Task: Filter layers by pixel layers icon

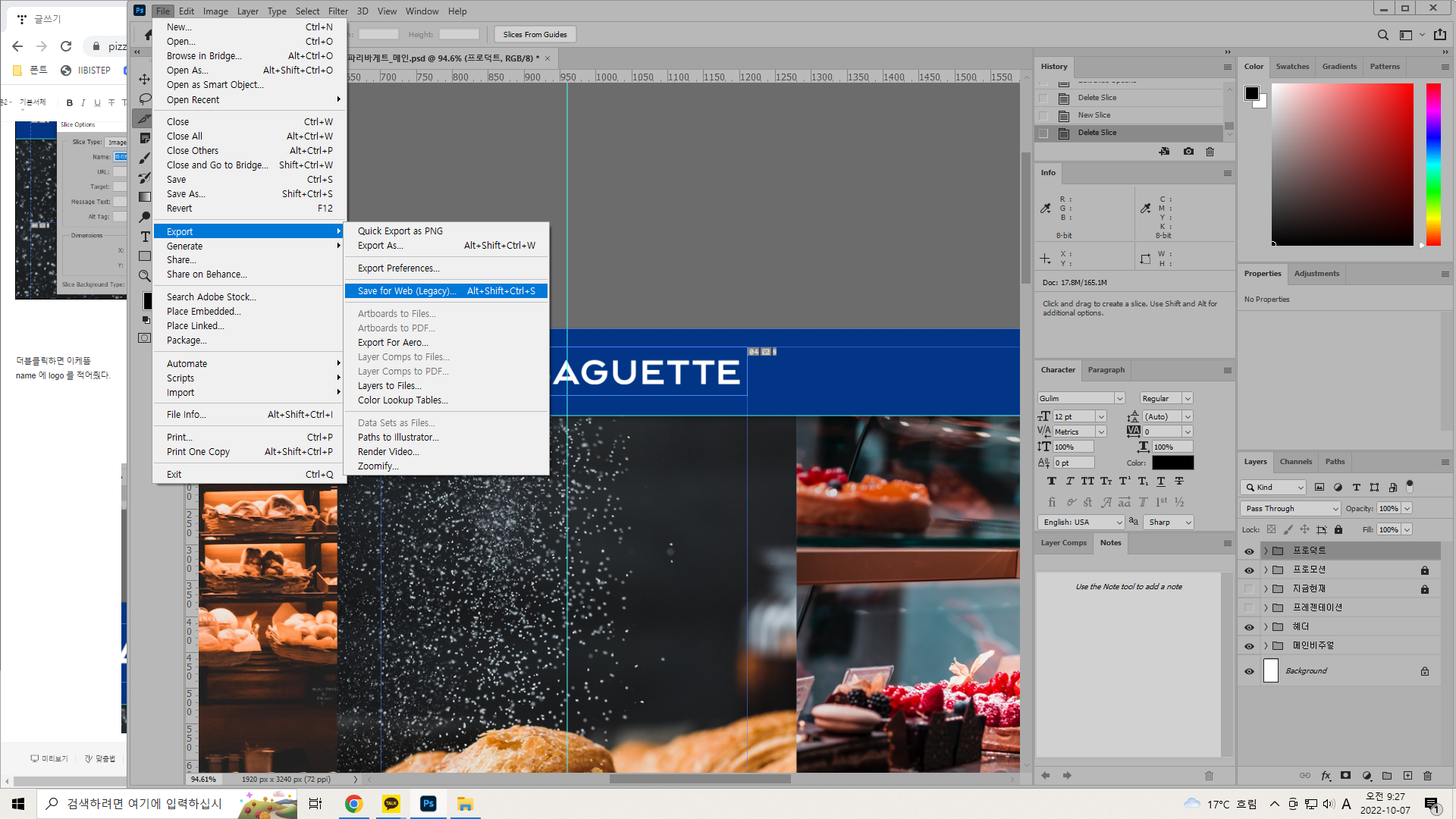Action: coord(1319,487)
